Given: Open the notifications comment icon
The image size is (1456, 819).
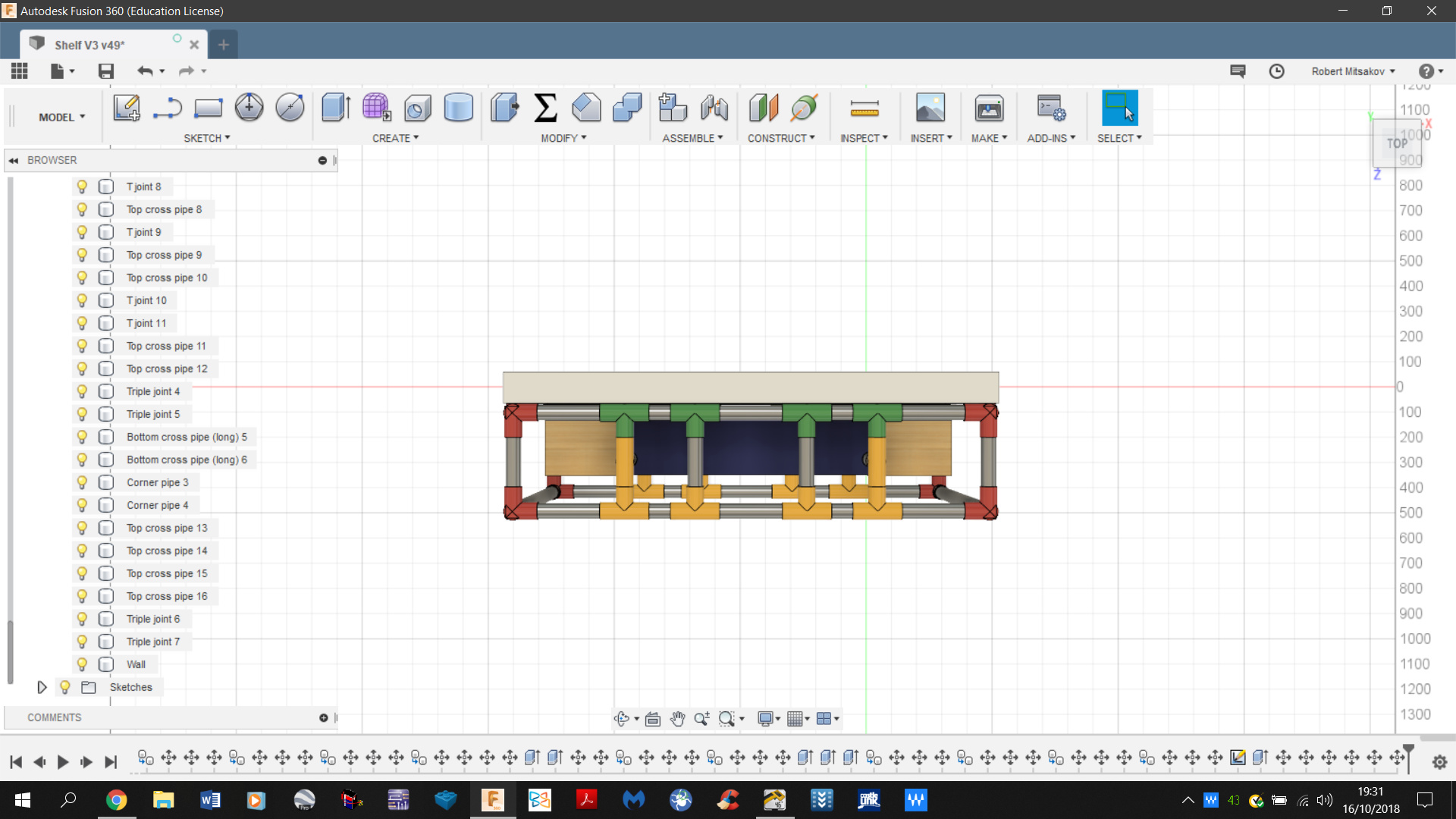Looking at the screenshot, I should pyautogui.click(x=1238, y=71).
